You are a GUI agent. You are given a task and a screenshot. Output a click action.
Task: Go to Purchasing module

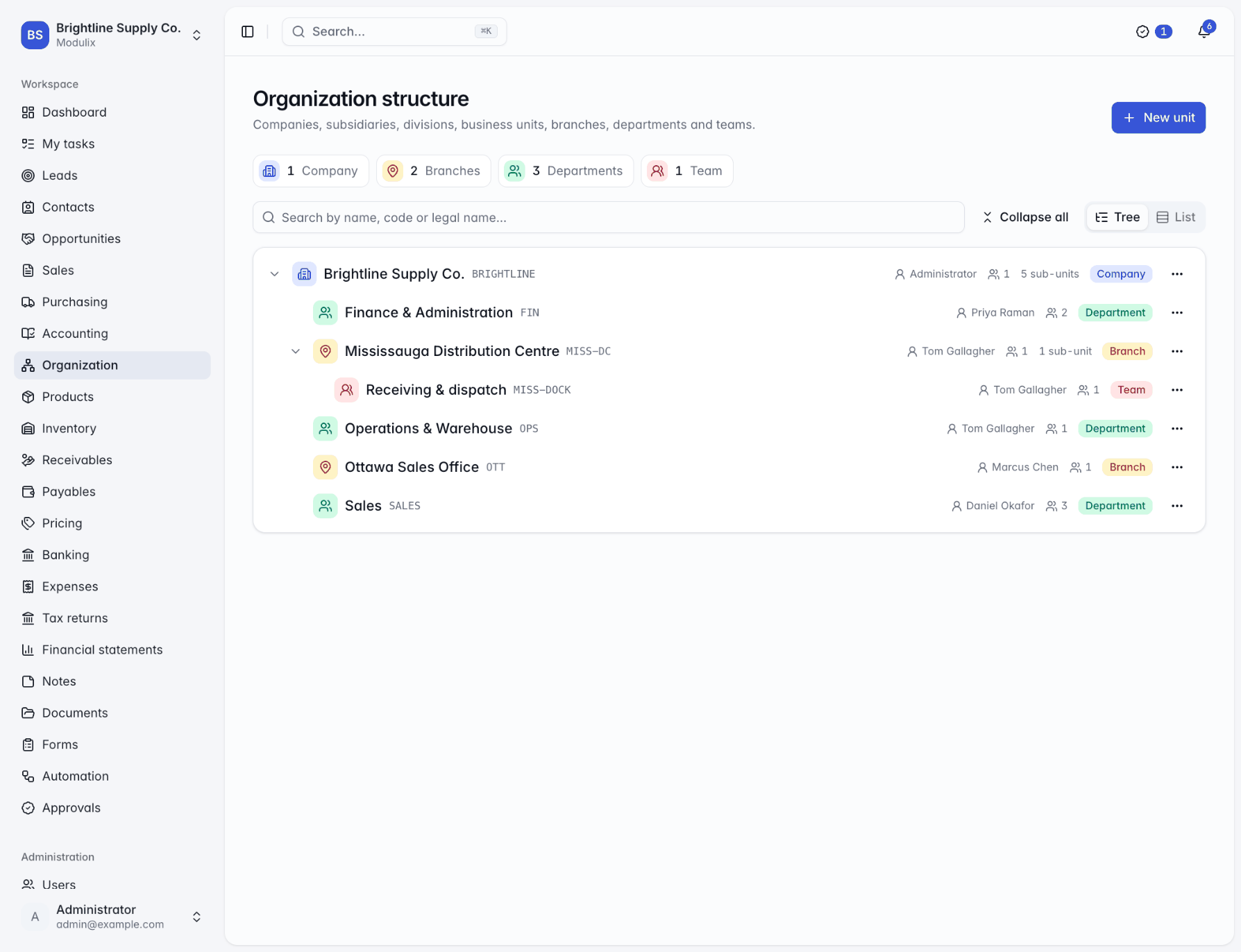tap(112, 302)
